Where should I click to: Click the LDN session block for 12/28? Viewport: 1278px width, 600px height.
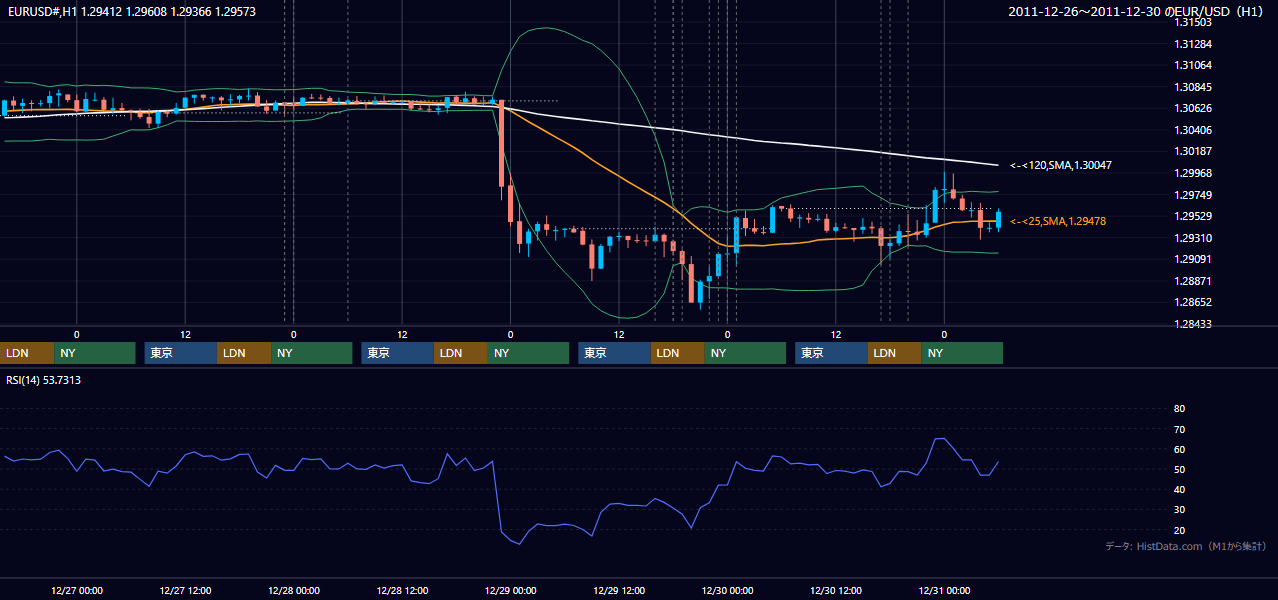pos(461,353)
